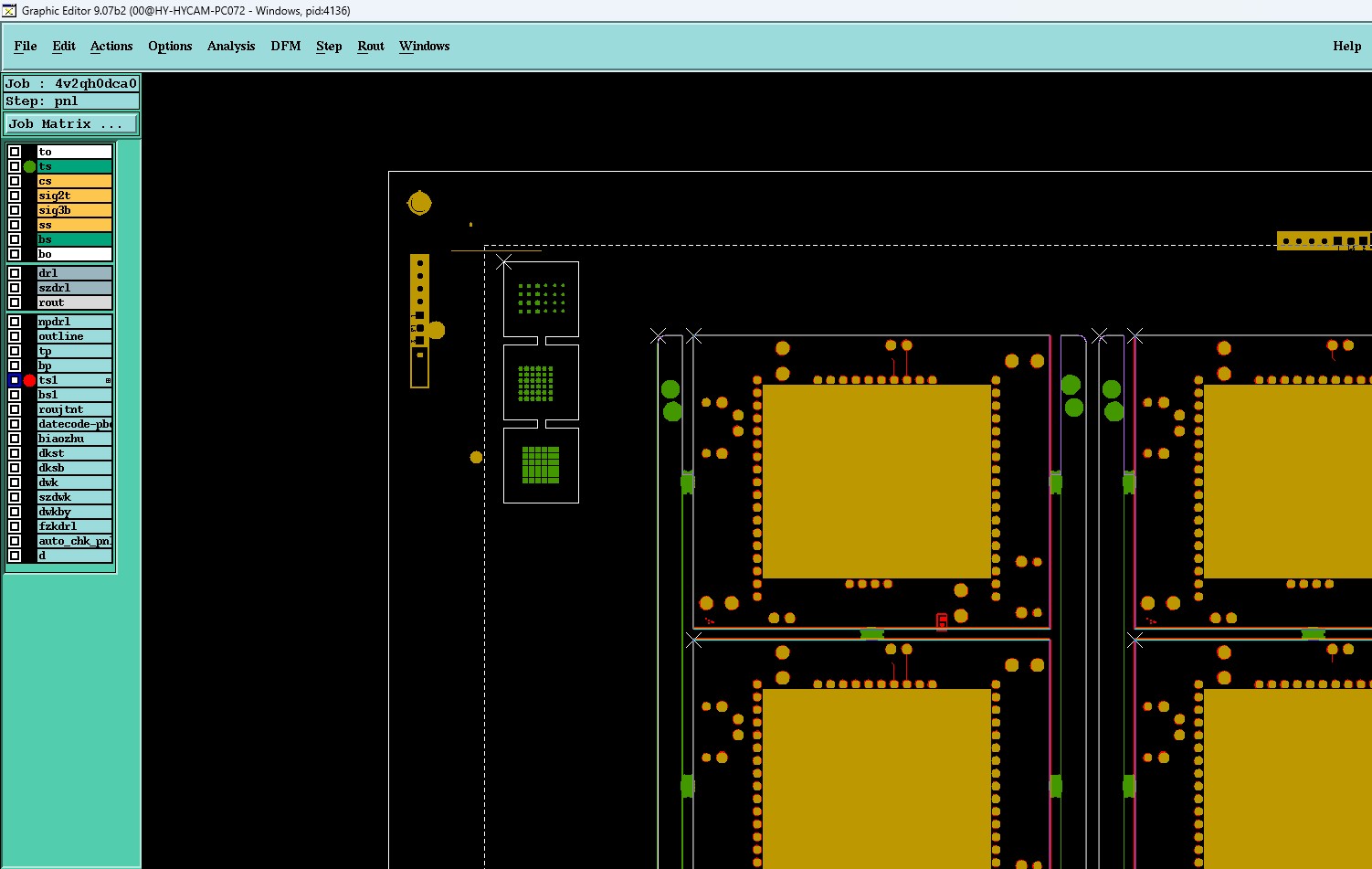Click the Job Matrix ... button
Image resolution: width=1372 pixels, height=869 pixels.
tap(71, 123)
